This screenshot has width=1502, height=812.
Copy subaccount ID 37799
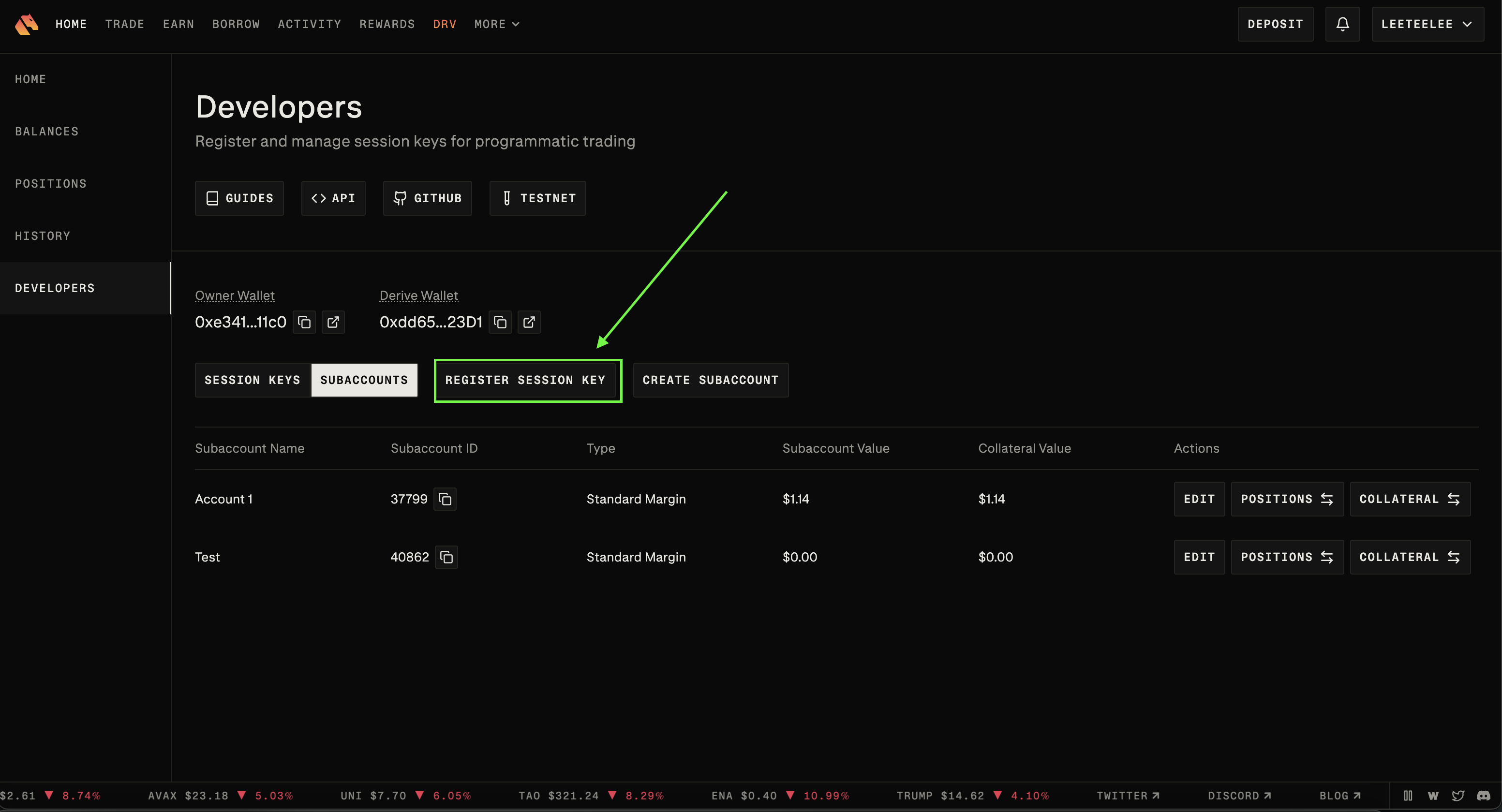coord(445,499)
